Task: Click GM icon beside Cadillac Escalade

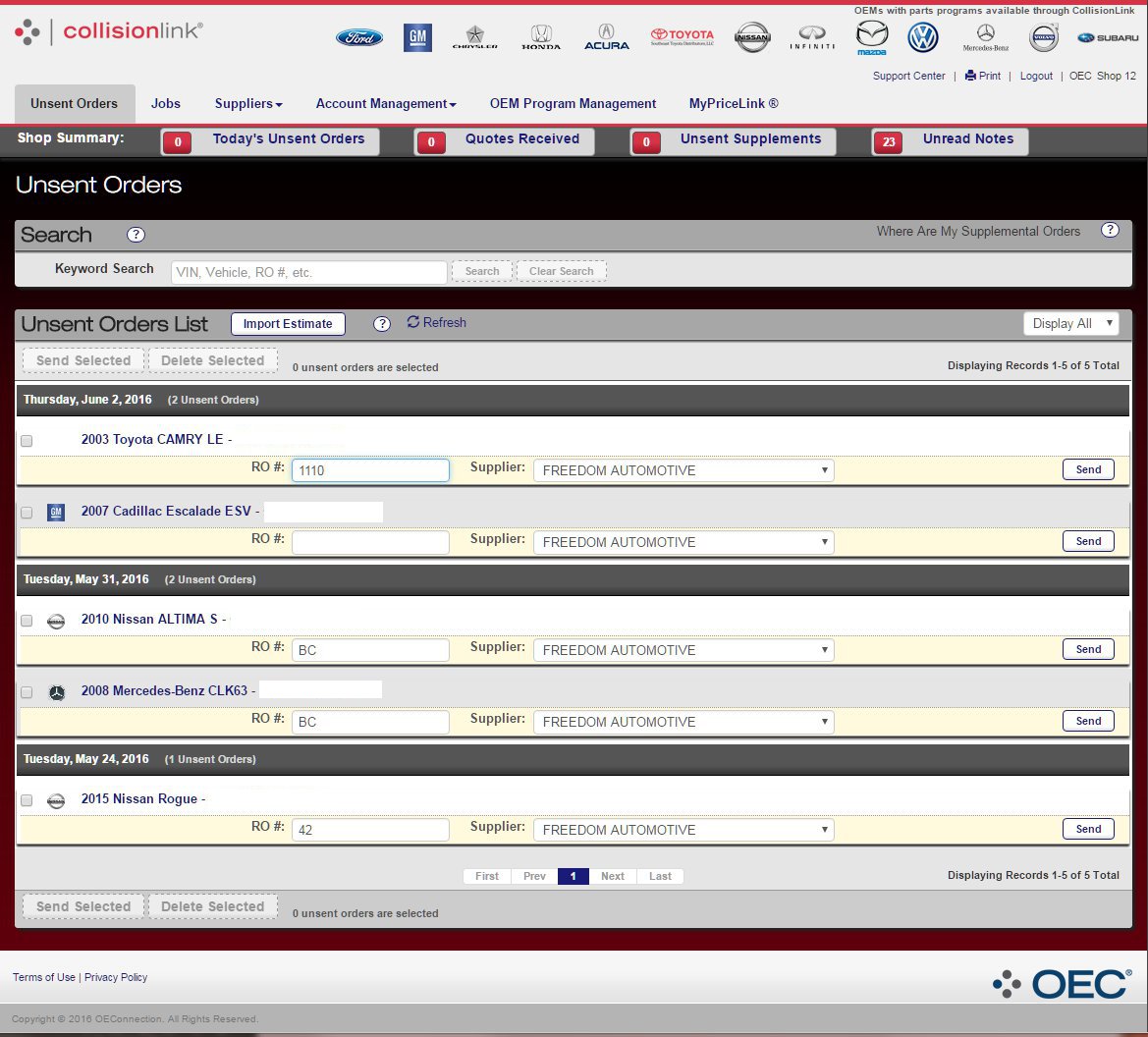Action: coord(56,512)
